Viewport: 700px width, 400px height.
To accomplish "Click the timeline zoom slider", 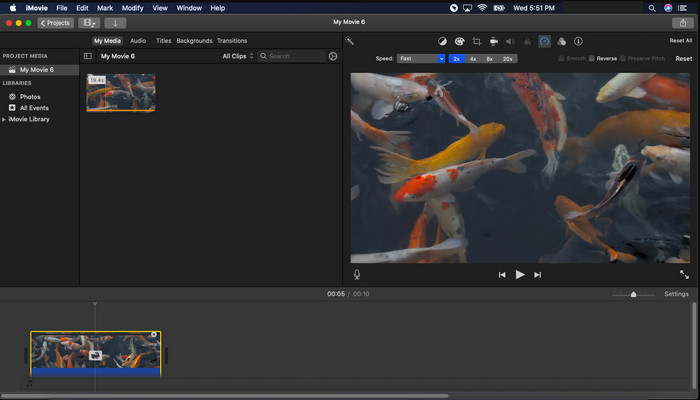I will 633,294.
